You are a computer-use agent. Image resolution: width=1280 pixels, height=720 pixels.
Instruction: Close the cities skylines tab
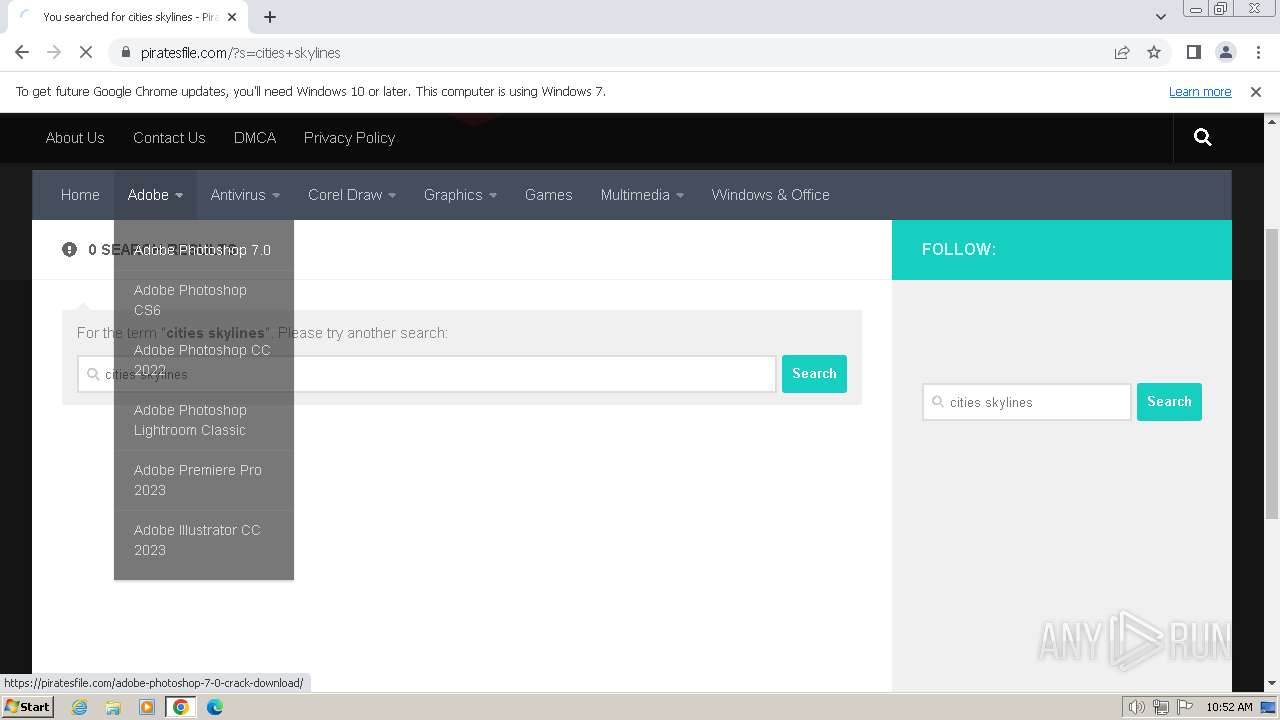(233, 17)
